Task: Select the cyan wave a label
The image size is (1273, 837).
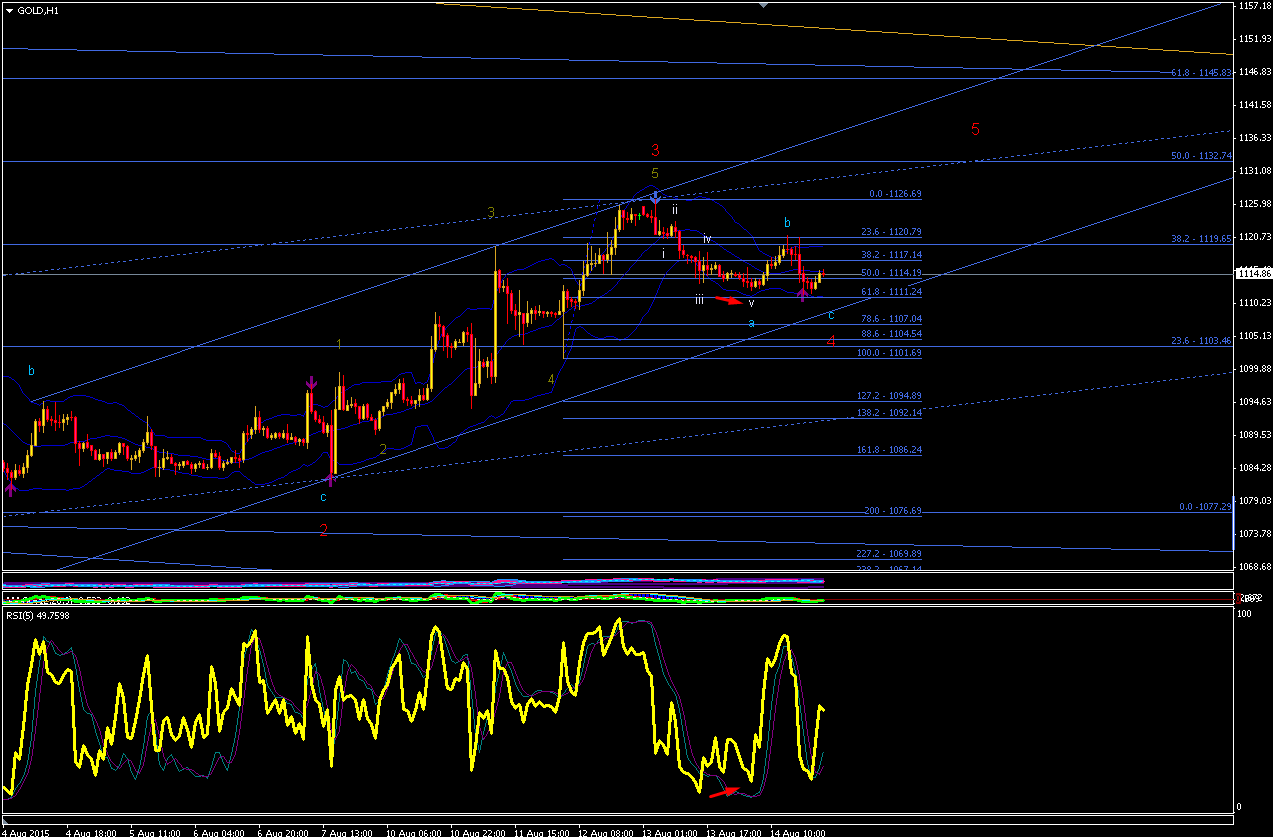Action: tap(751, 323)
